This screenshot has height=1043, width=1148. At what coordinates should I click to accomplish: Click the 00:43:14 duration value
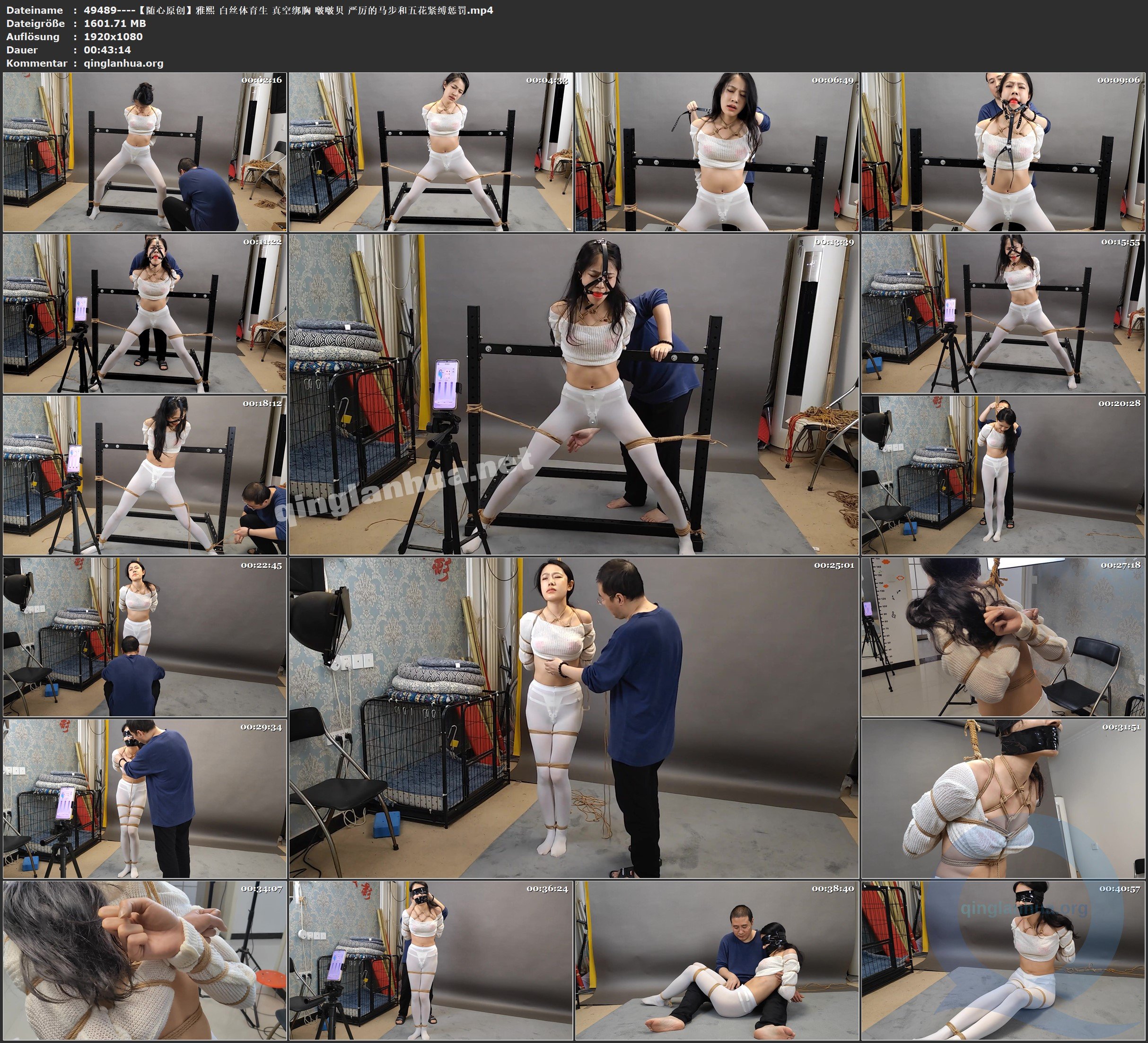point(107,50)
